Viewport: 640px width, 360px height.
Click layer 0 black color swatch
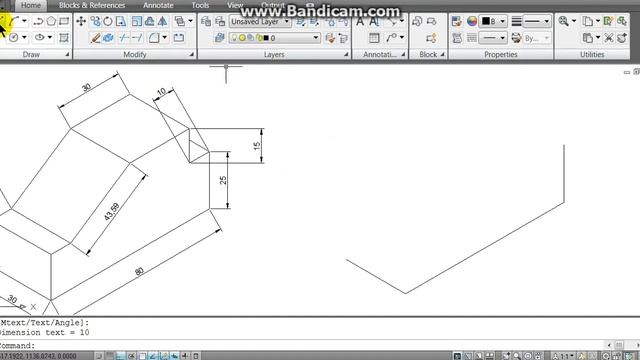(266, 38)
